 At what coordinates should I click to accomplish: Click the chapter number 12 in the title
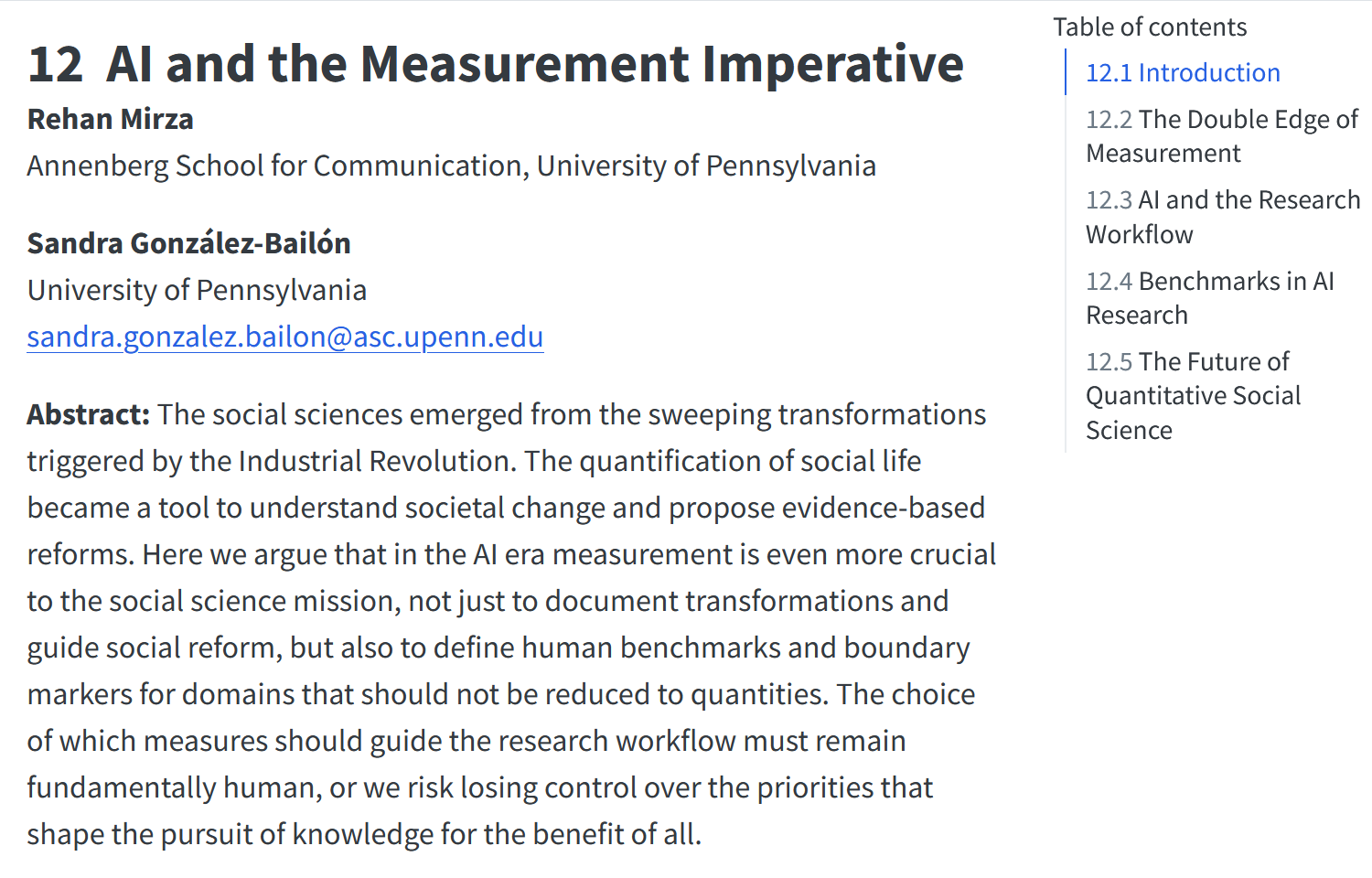(55, 64)
